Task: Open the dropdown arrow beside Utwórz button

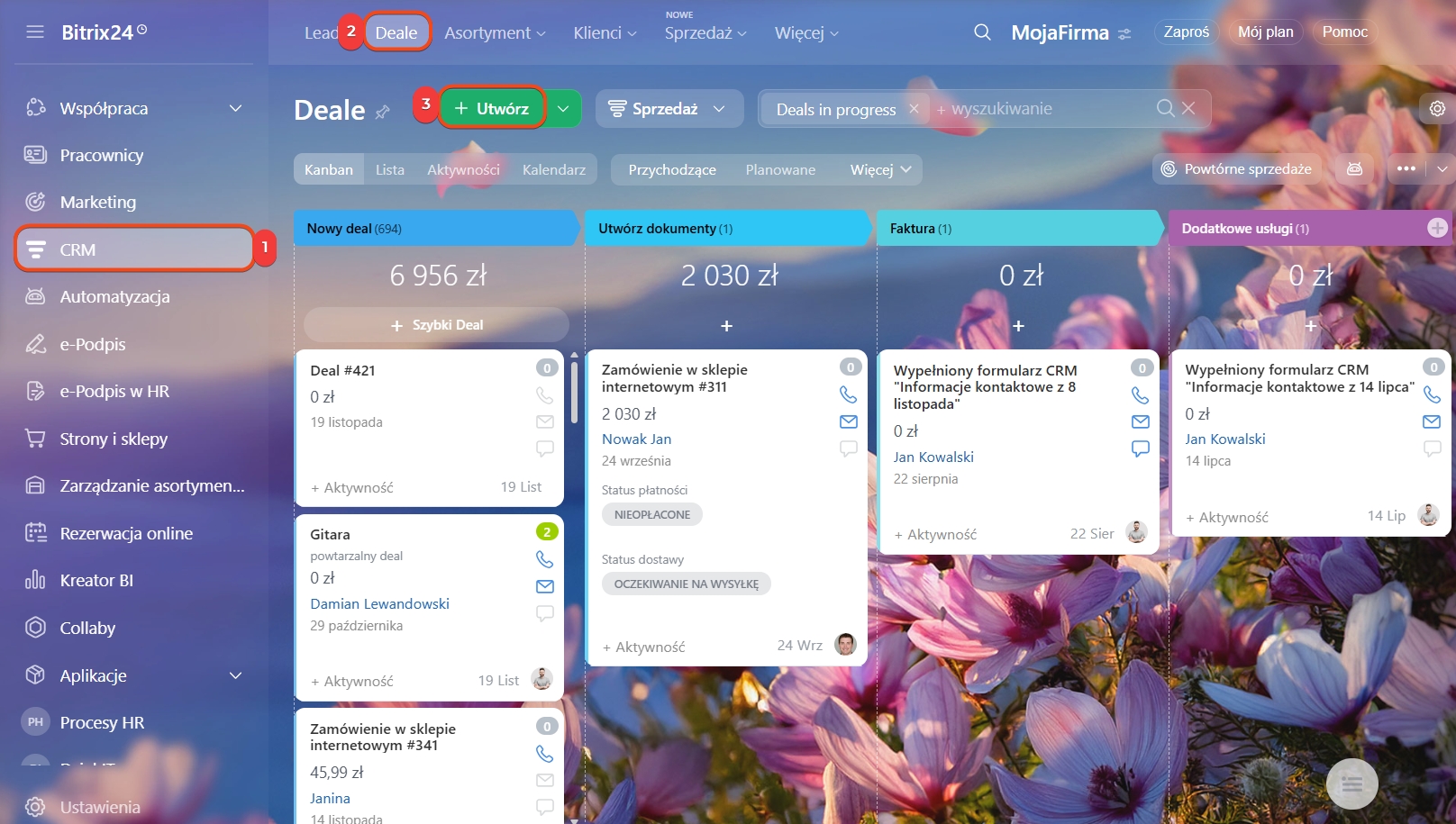Action: (x=563, y=109)
